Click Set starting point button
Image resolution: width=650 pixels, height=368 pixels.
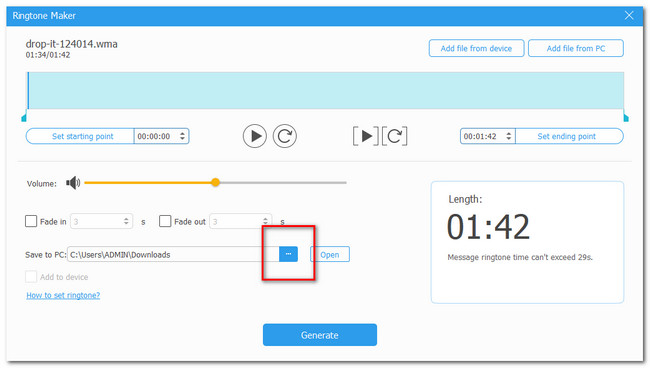pos(80,136)
